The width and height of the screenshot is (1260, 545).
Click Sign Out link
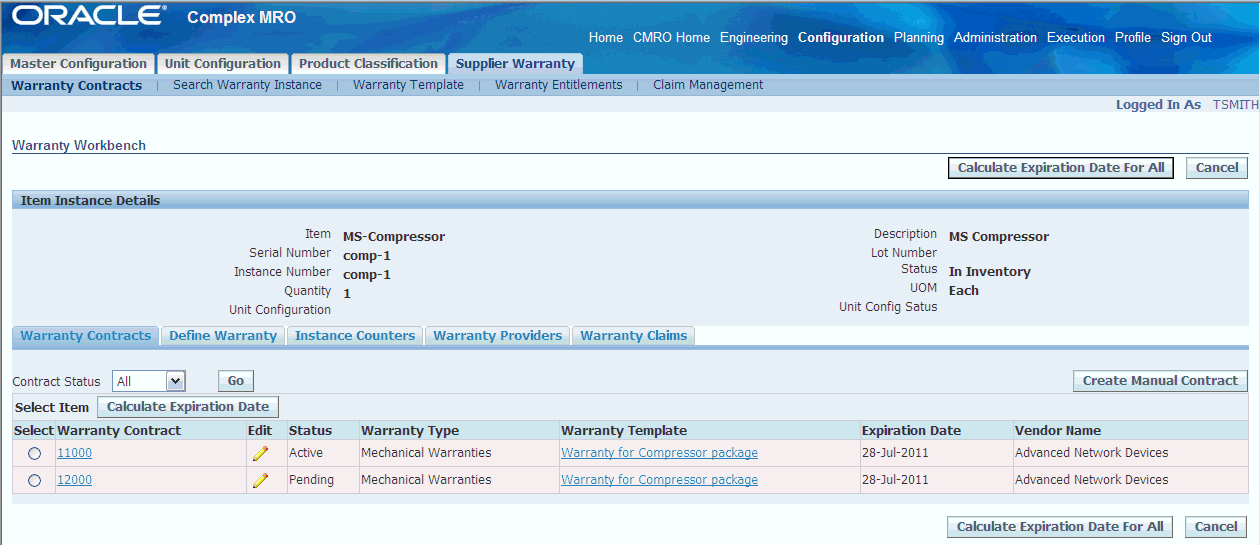tap(1186, 38)
